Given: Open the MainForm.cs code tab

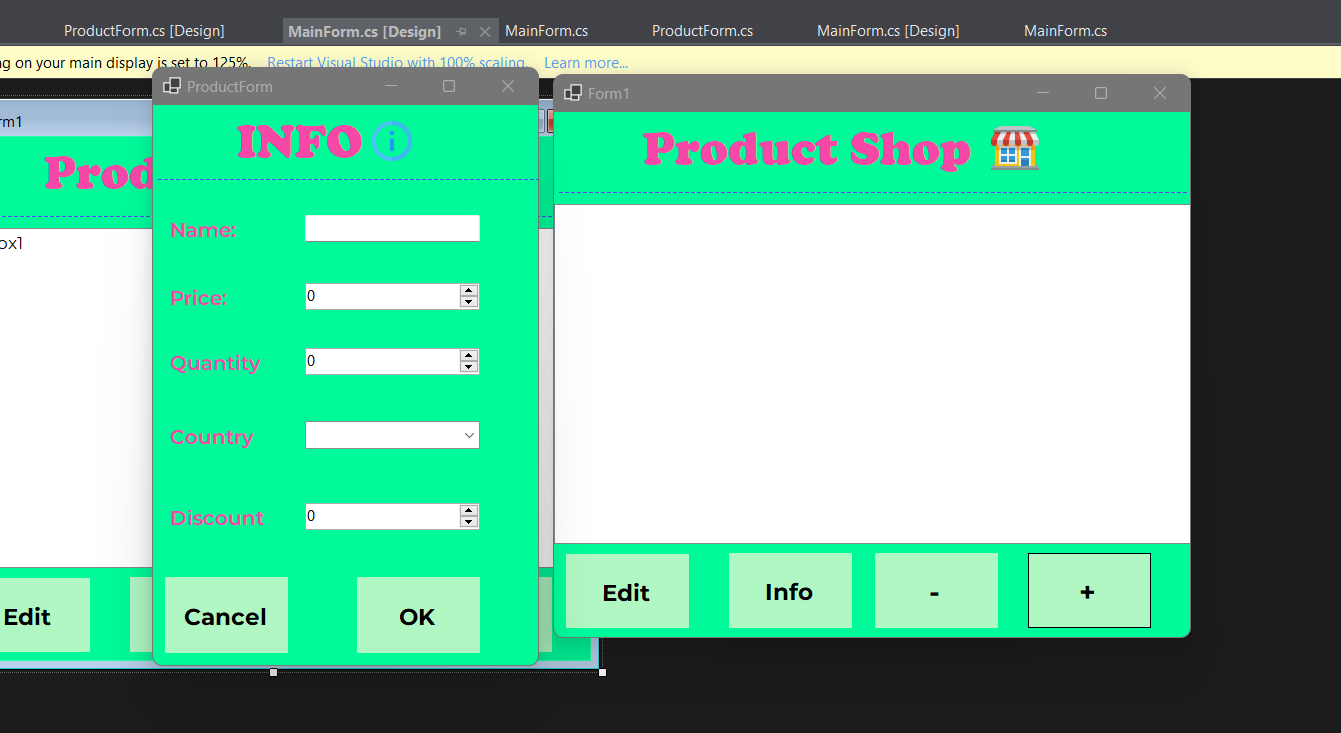Looking at the screenshot, I should point(546,30).
